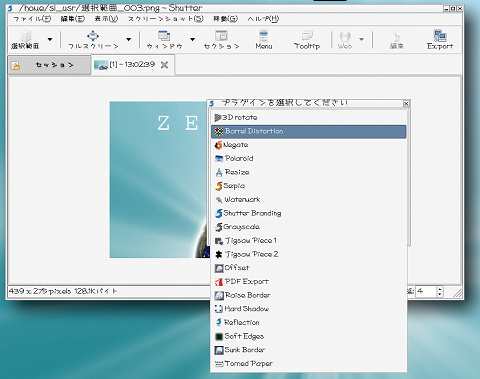Close the 13:02:39 screenshot tab
The width and height of the screenshot is (480, 379).
(164, 65)
